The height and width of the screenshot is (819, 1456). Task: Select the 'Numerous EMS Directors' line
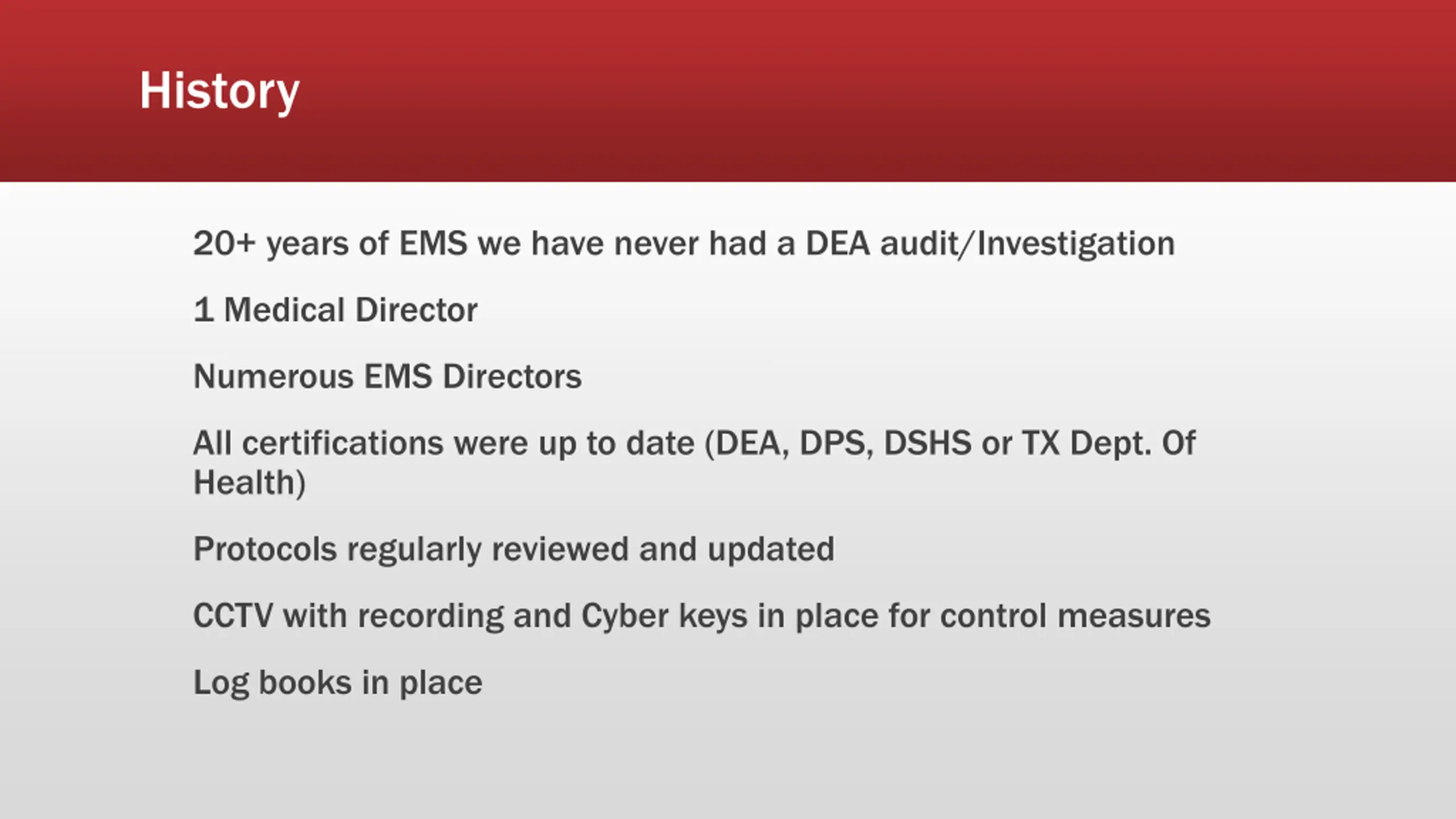pos(388,377)
